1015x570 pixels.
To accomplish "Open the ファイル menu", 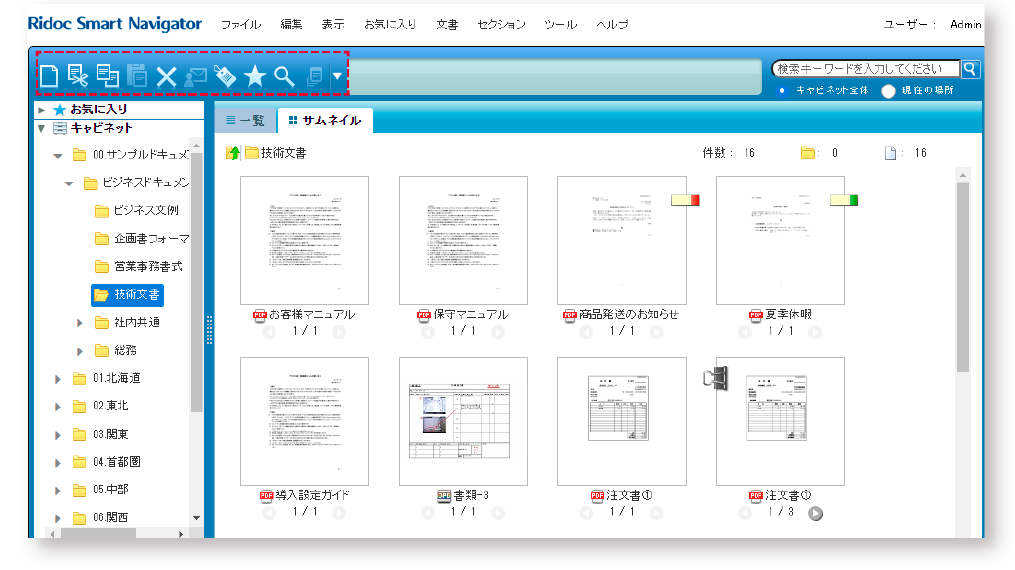I will [x=240, y=24].
